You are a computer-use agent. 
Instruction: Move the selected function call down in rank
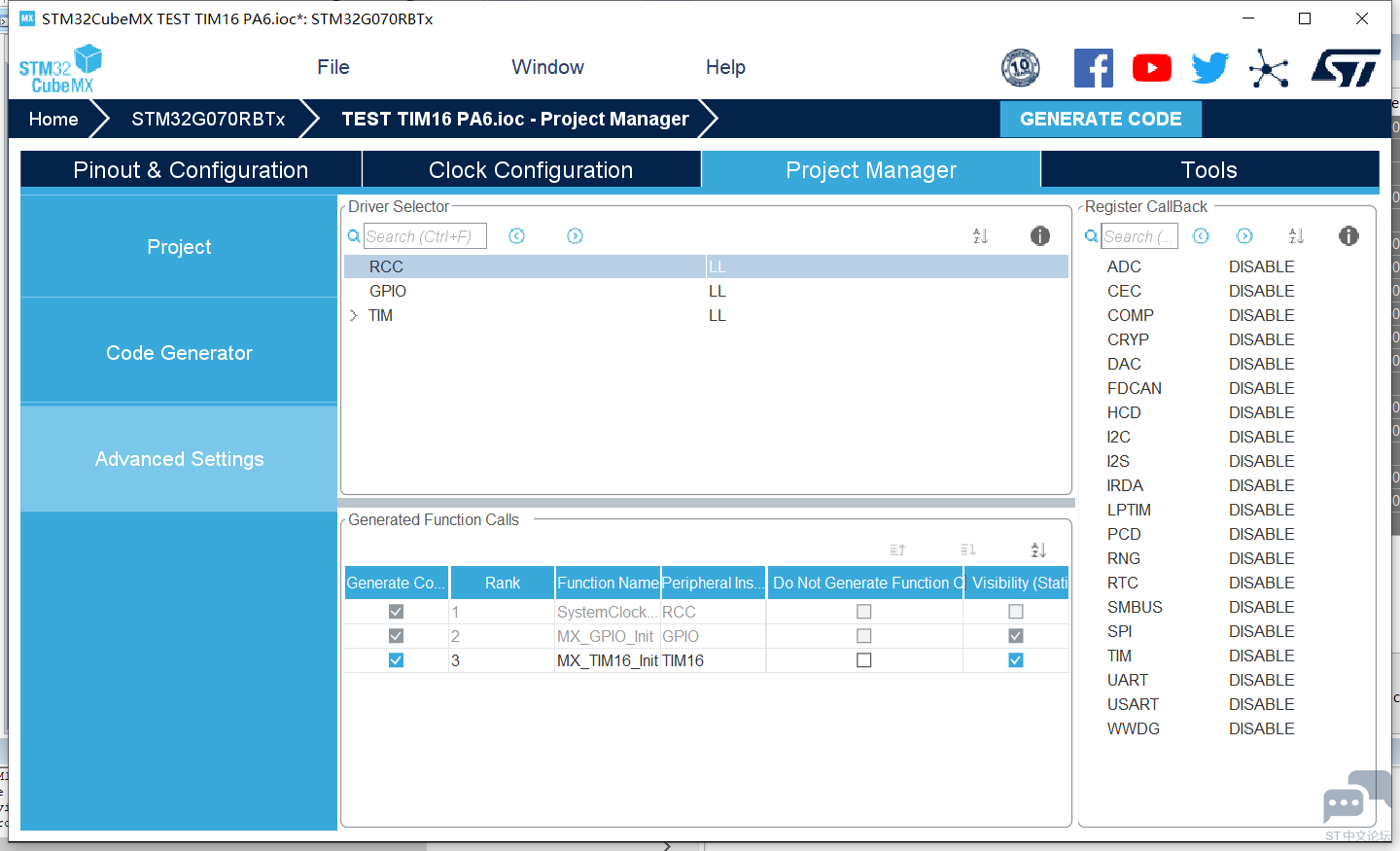[x=967, y=550]
